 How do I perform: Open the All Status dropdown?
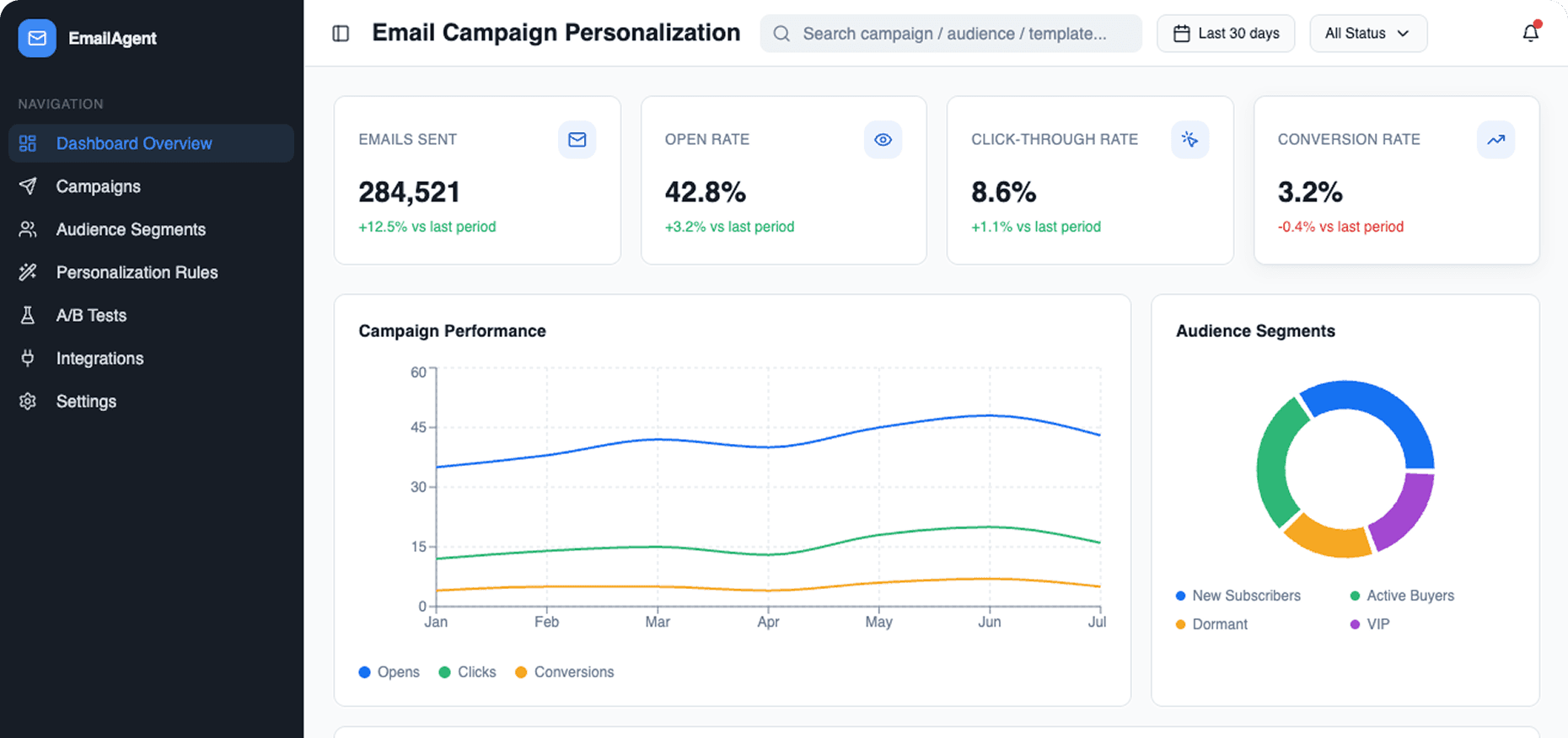click(x=1367, y=33)
